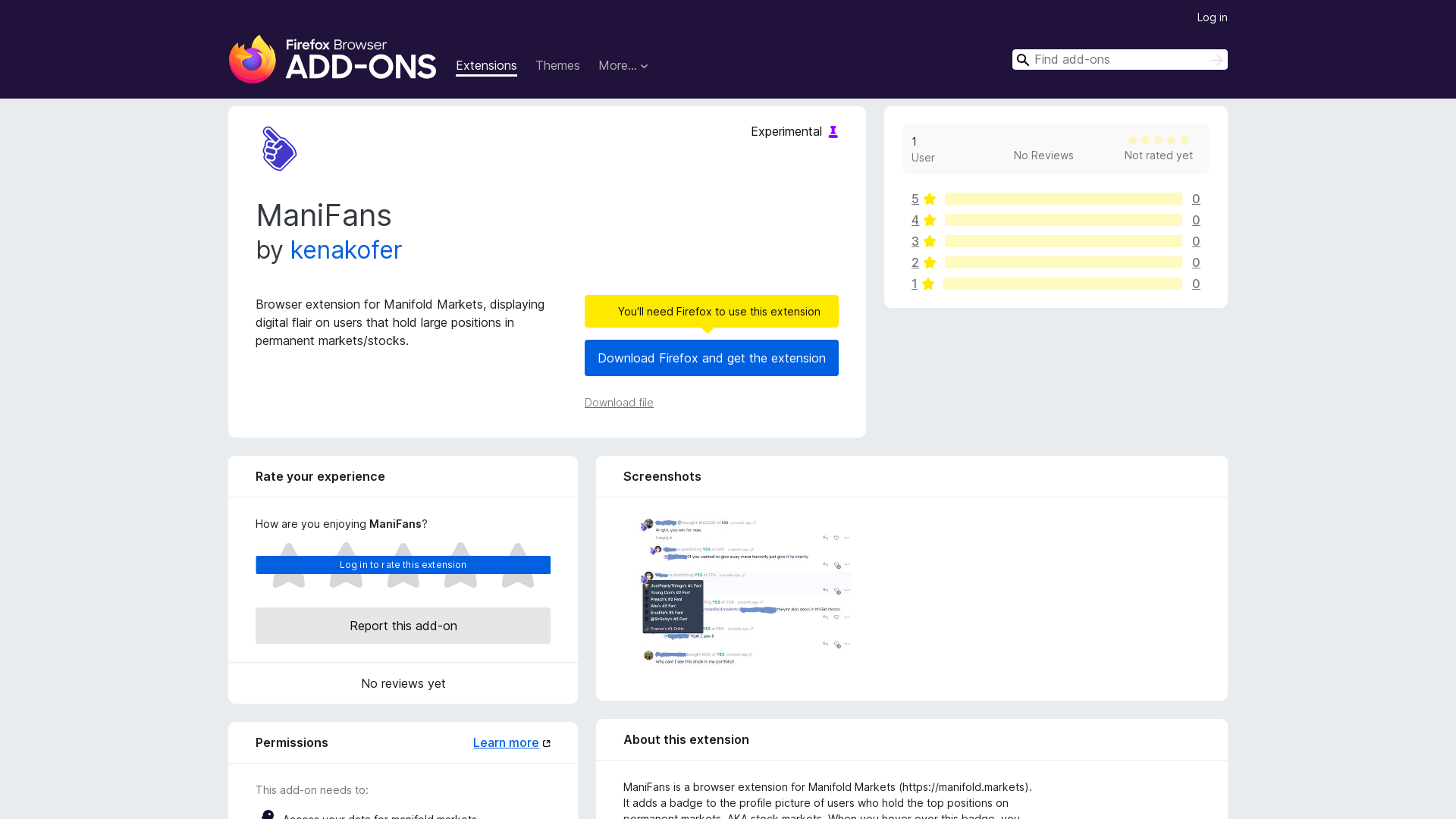Click the star icon in the 3-star row

(930, 241)
